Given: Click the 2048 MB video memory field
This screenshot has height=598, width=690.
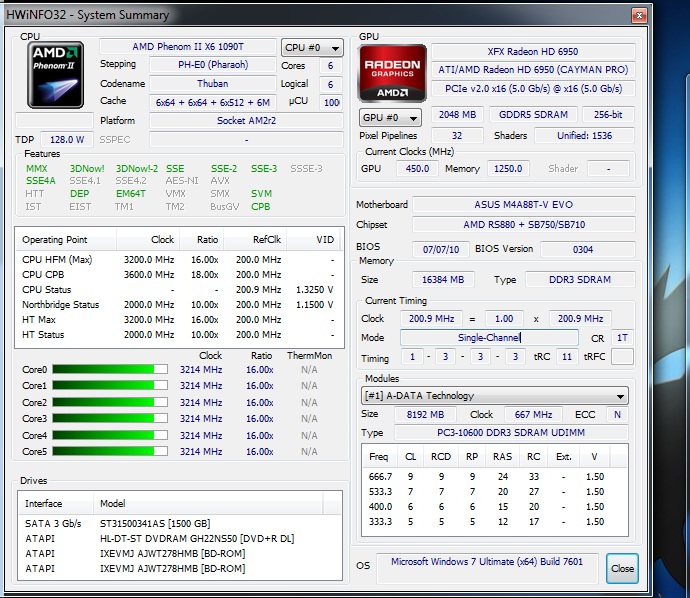Looking at the screenshot, I should (457, 114).
